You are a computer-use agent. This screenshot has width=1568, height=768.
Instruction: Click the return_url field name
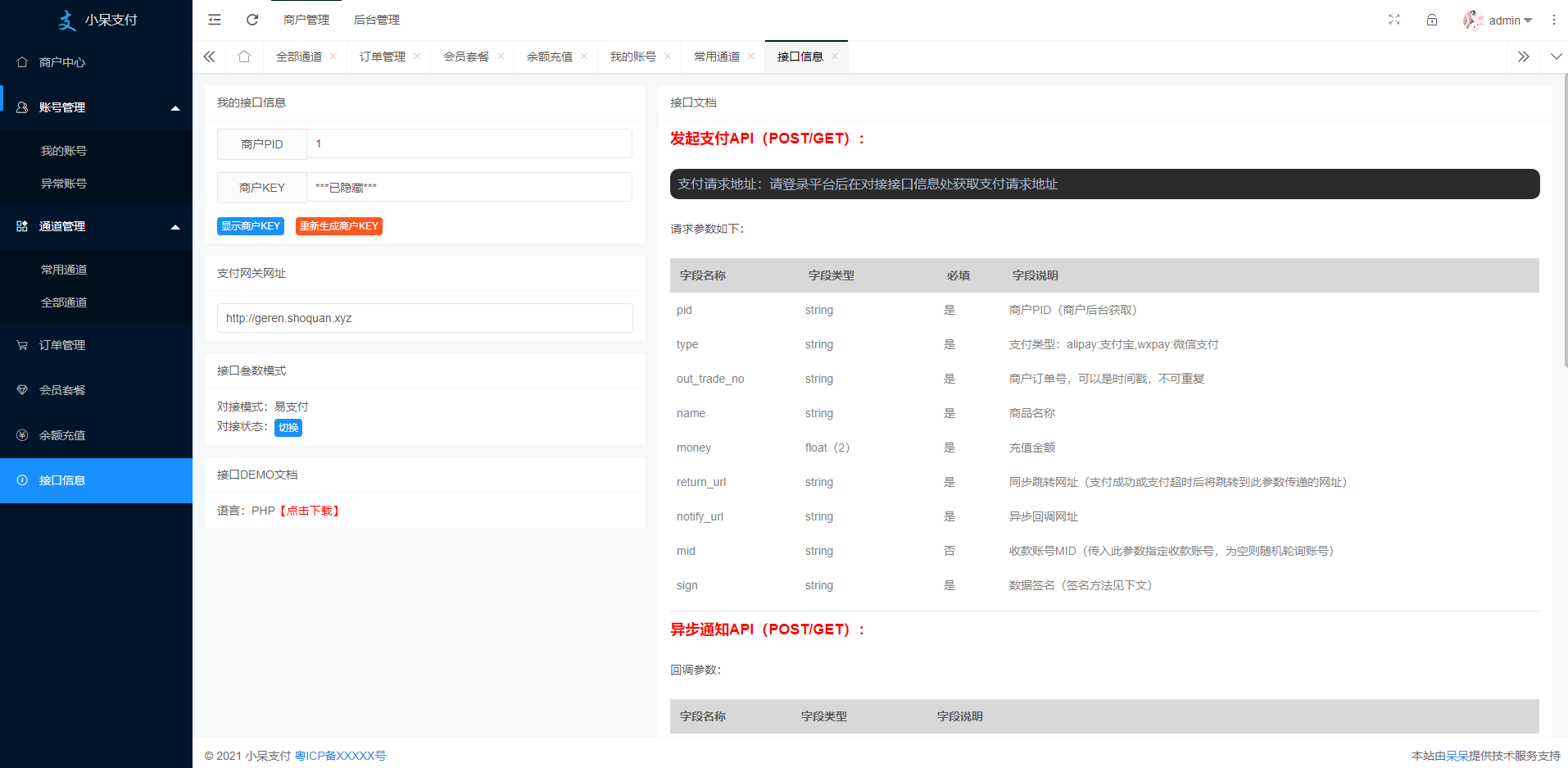point(701,482)
